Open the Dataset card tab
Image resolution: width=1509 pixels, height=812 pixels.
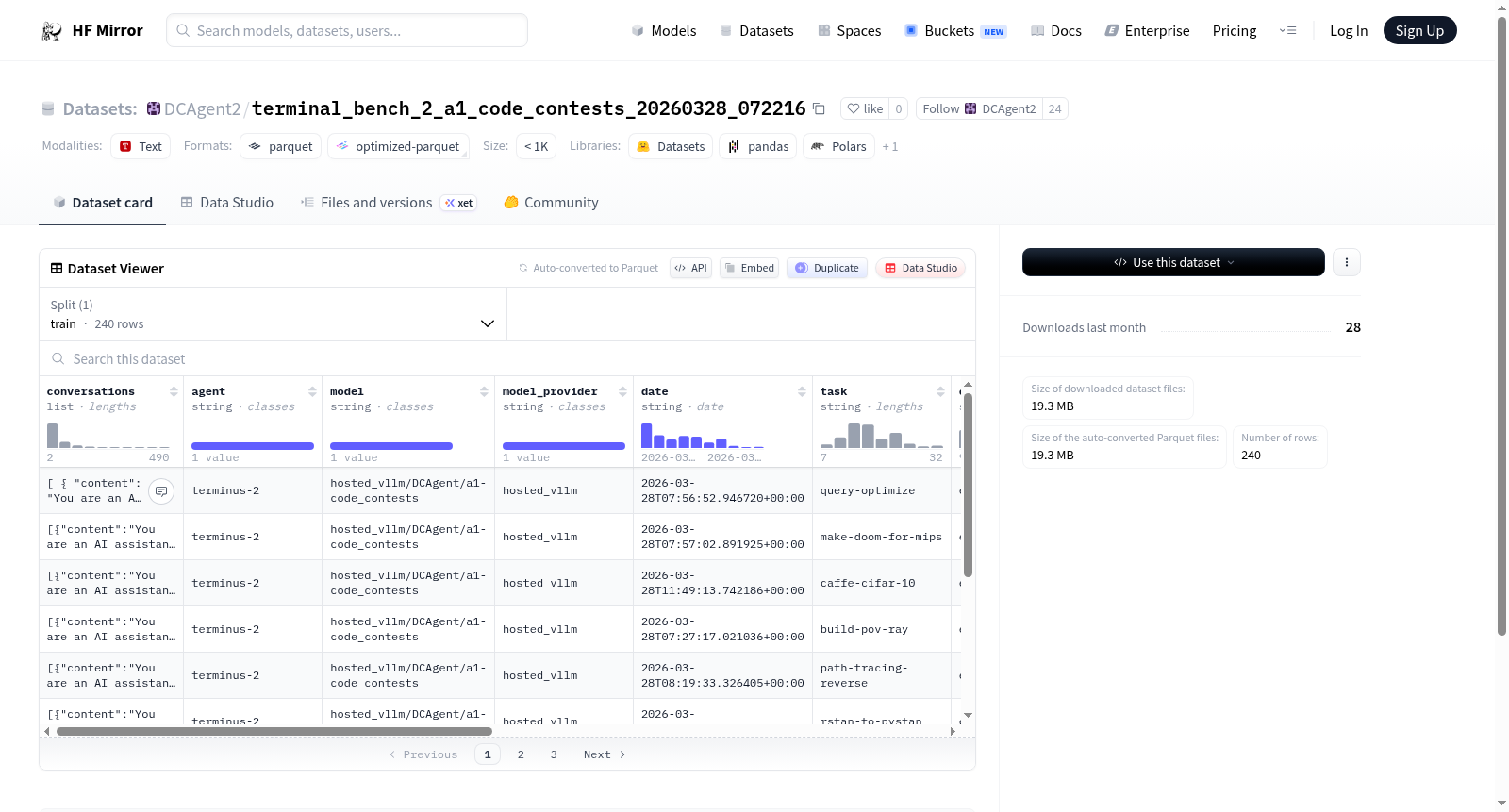[102, 203]
